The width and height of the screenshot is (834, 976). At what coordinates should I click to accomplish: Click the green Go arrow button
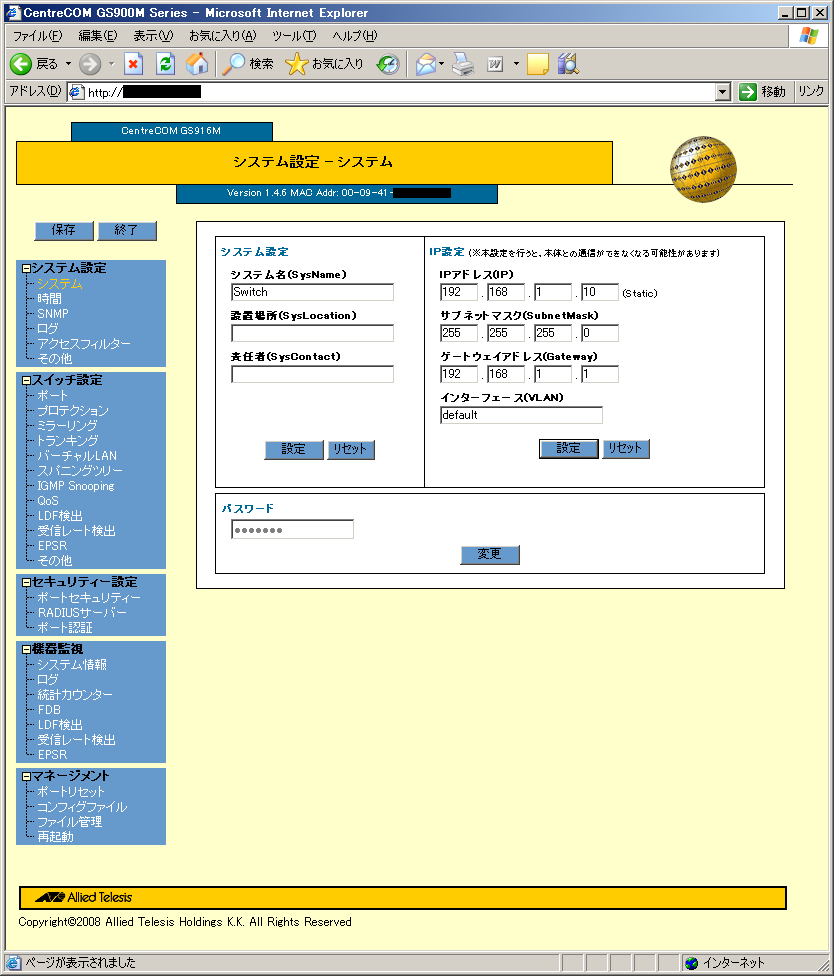tap(747, 92)
